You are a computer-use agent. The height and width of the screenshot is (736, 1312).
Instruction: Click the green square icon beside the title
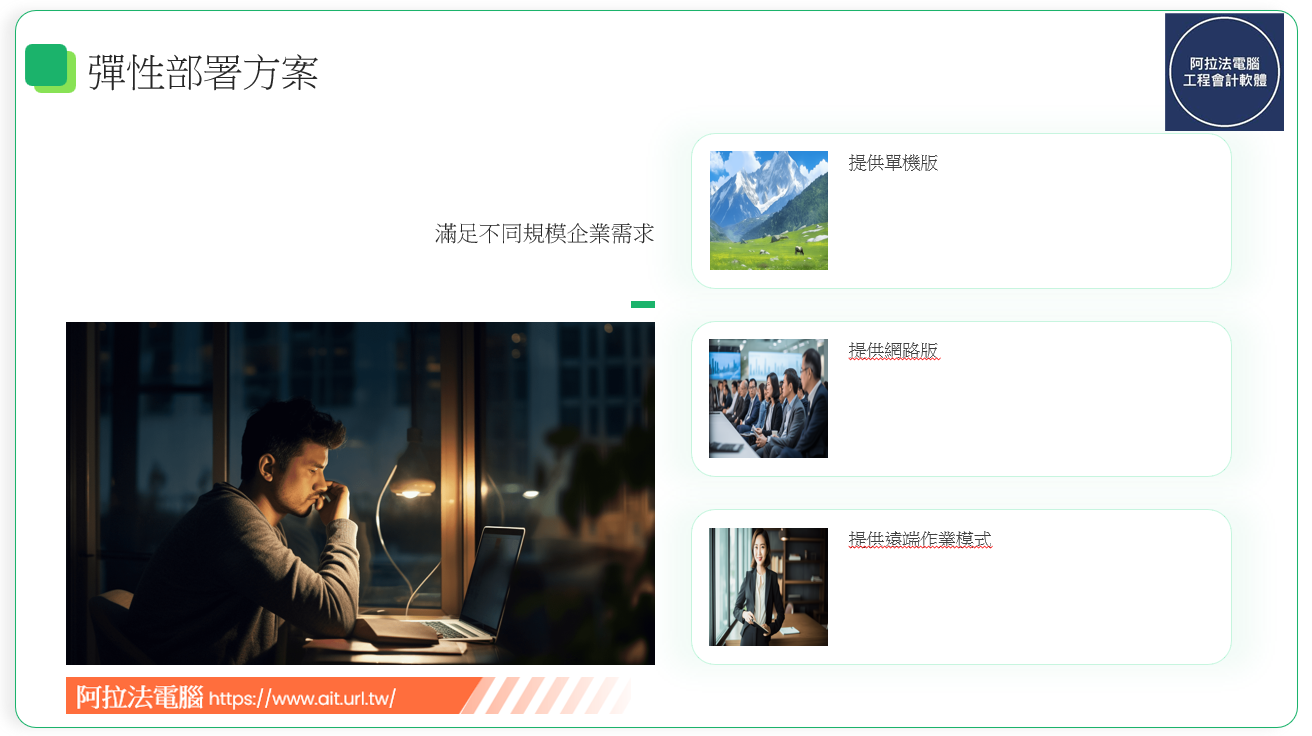pyautogui.click(x=50, y=68)
